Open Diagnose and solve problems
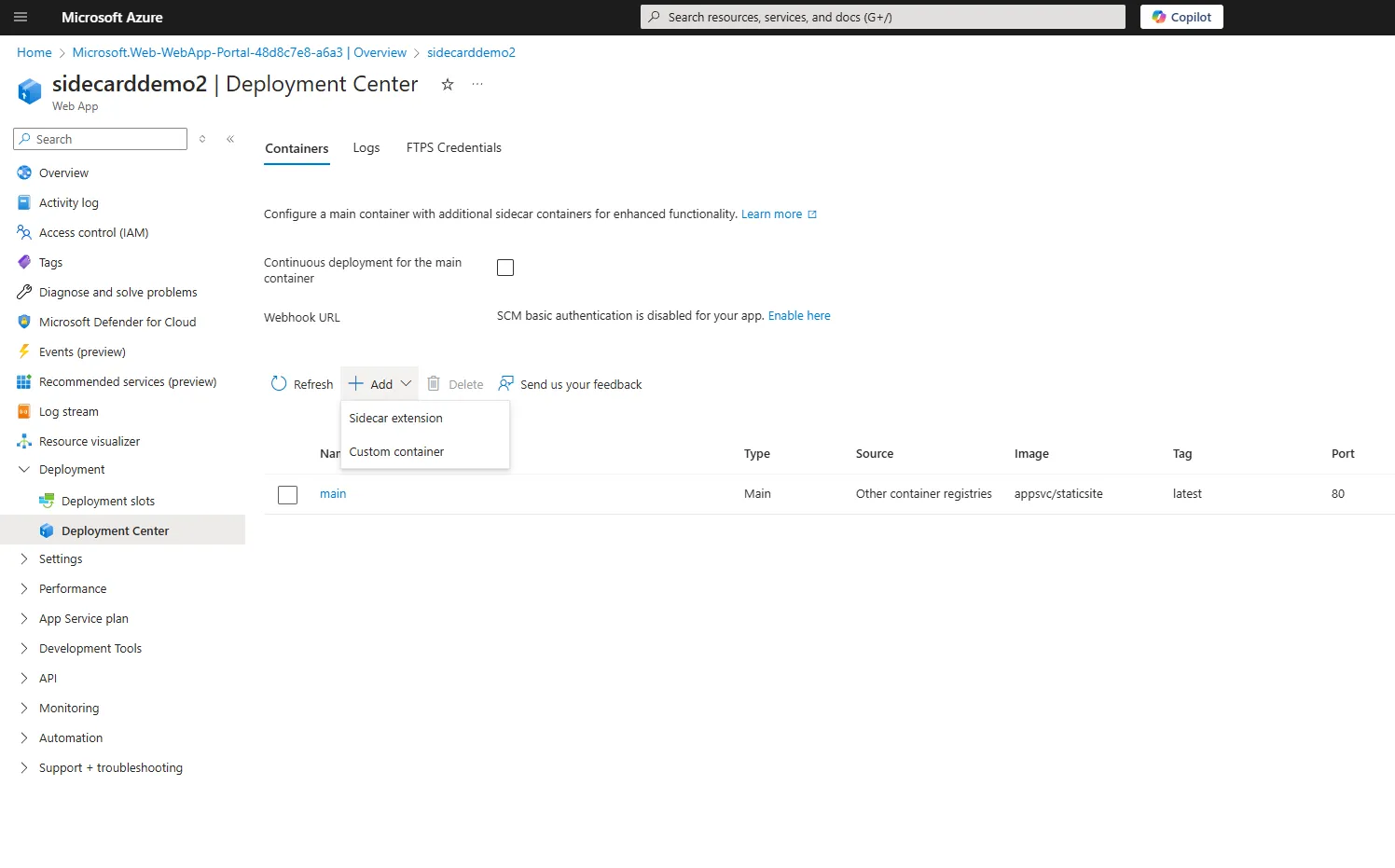Image resolution: width=1395 pixels, height=868 pixels. click(x=117, y=292)
